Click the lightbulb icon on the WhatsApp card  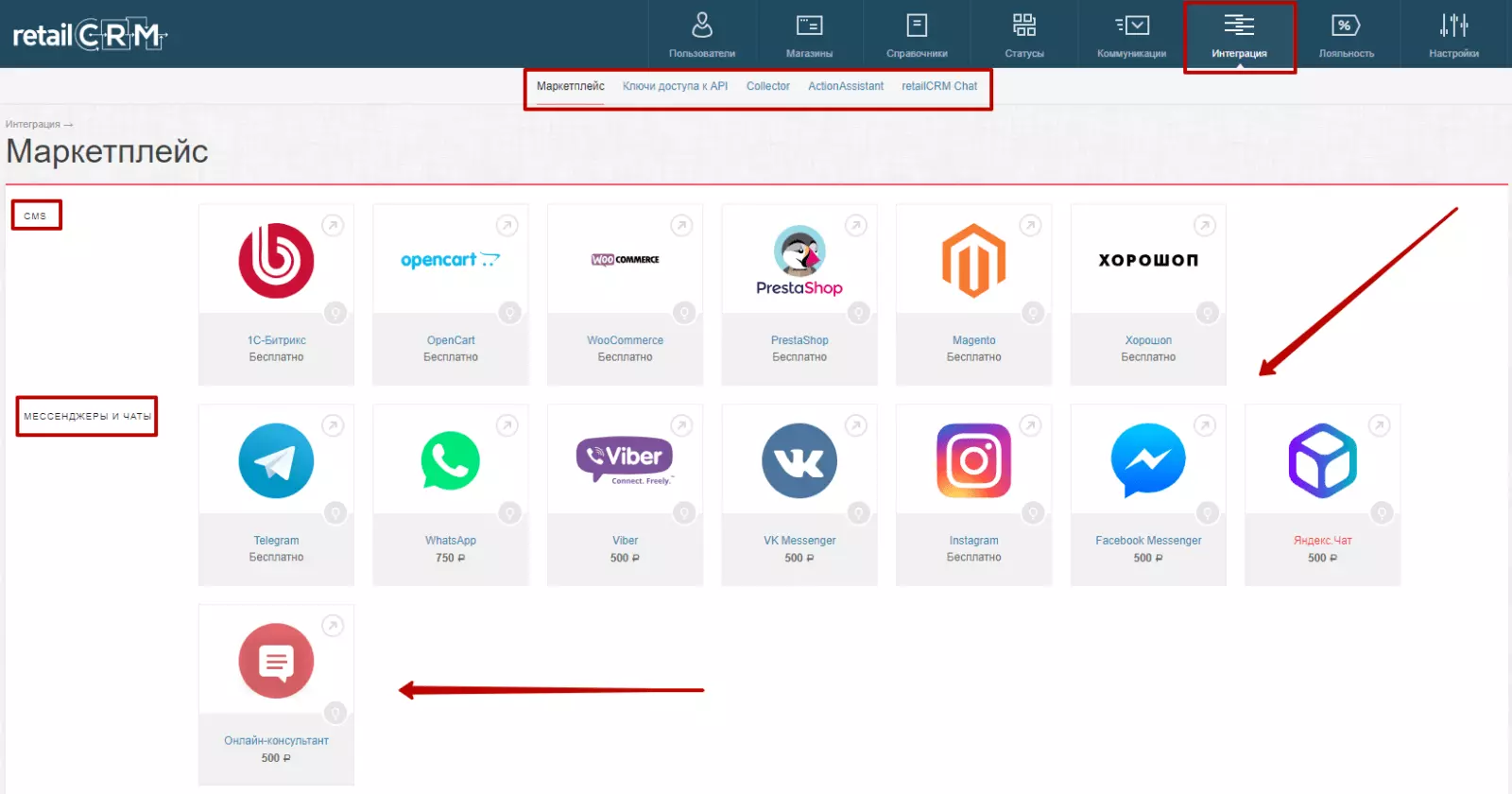[x=509, y=513]
